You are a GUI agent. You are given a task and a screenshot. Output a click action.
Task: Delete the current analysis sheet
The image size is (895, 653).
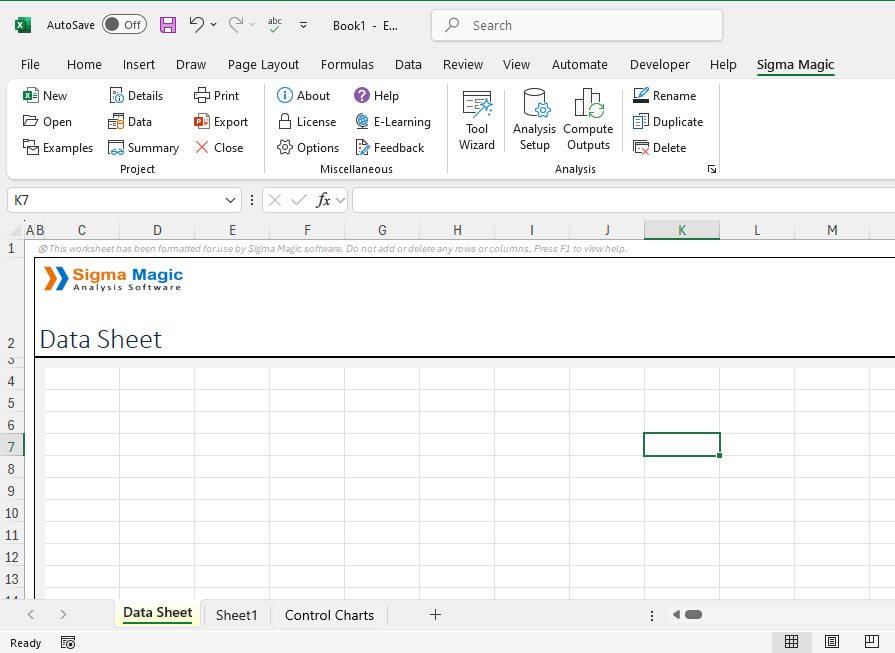coord(659,148)
